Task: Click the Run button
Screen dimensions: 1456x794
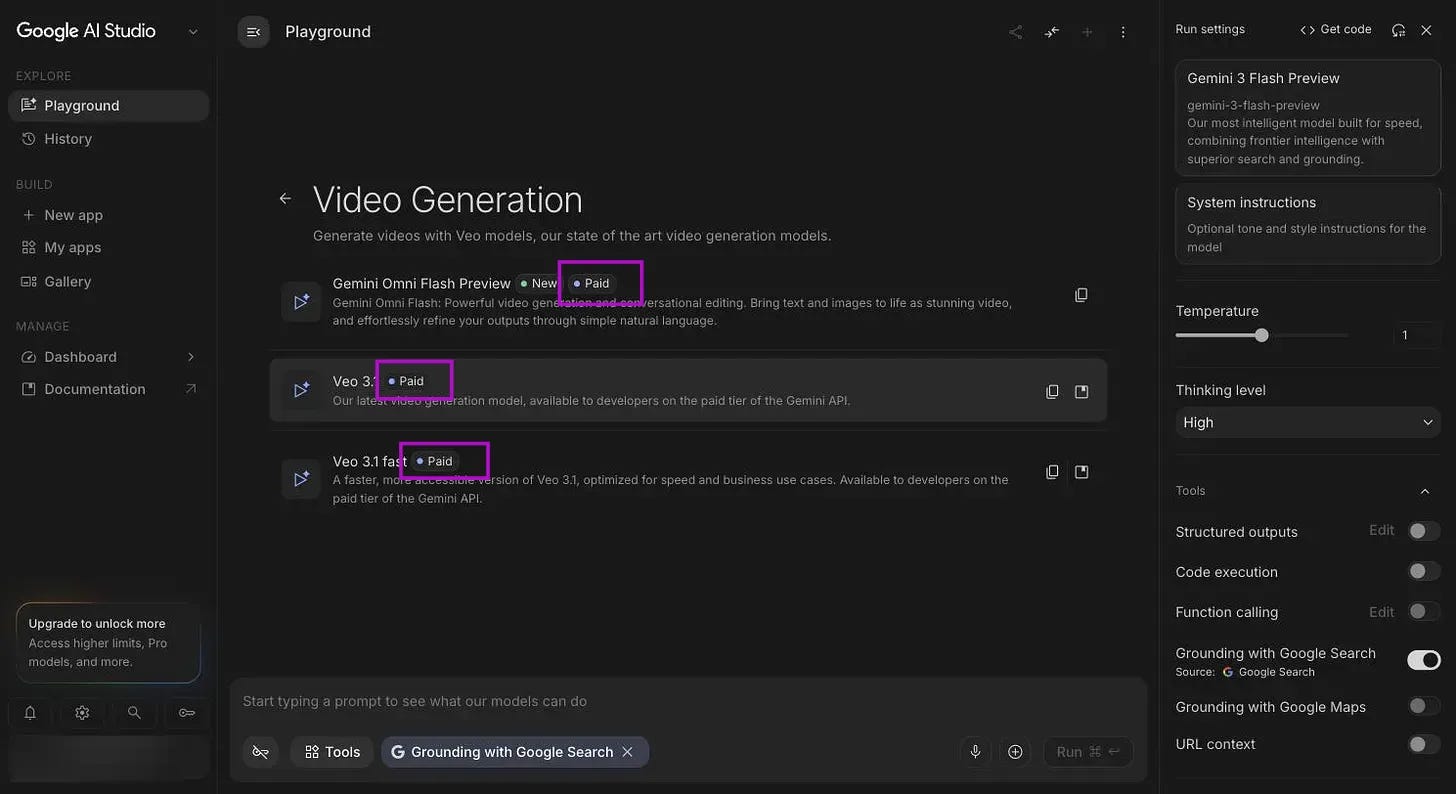Action: (1088, 752)
